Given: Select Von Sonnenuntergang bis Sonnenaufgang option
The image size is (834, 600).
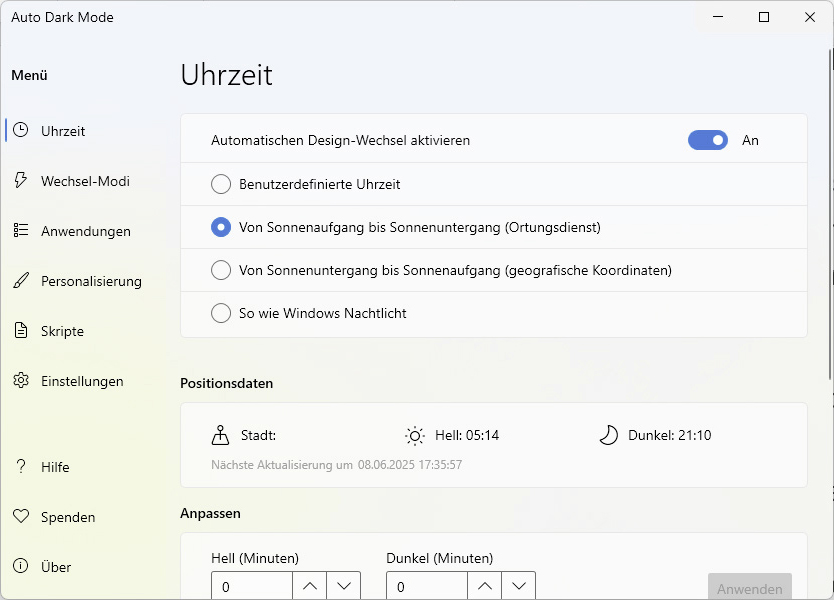Looking at the screenshot, I should [x=220, y=270].
